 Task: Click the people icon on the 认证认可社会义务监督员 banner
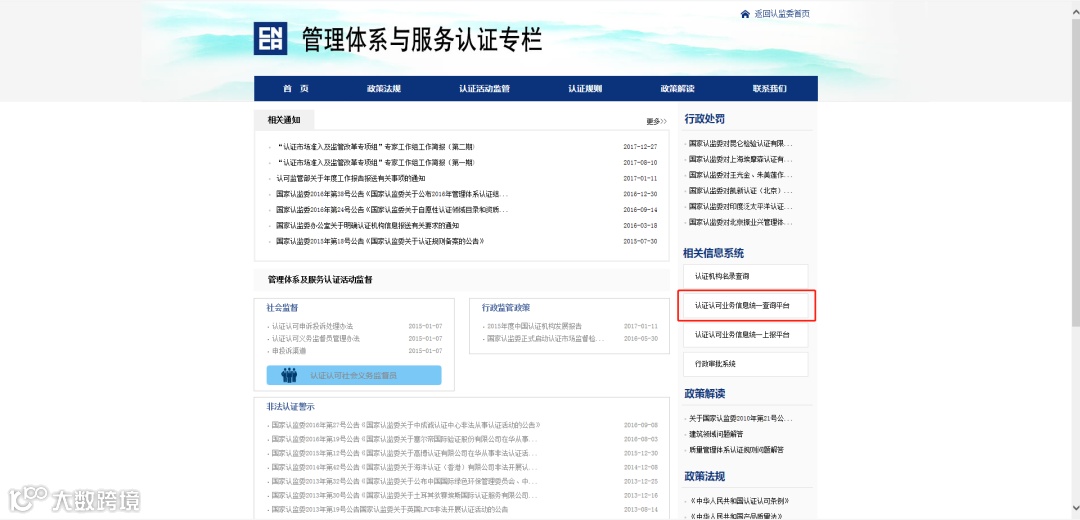(x=289, y=375)
